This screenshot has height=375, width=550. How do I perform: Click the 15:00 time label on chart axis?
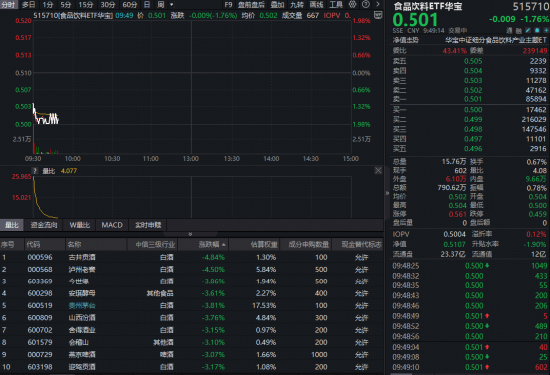[x=351, y=159]
